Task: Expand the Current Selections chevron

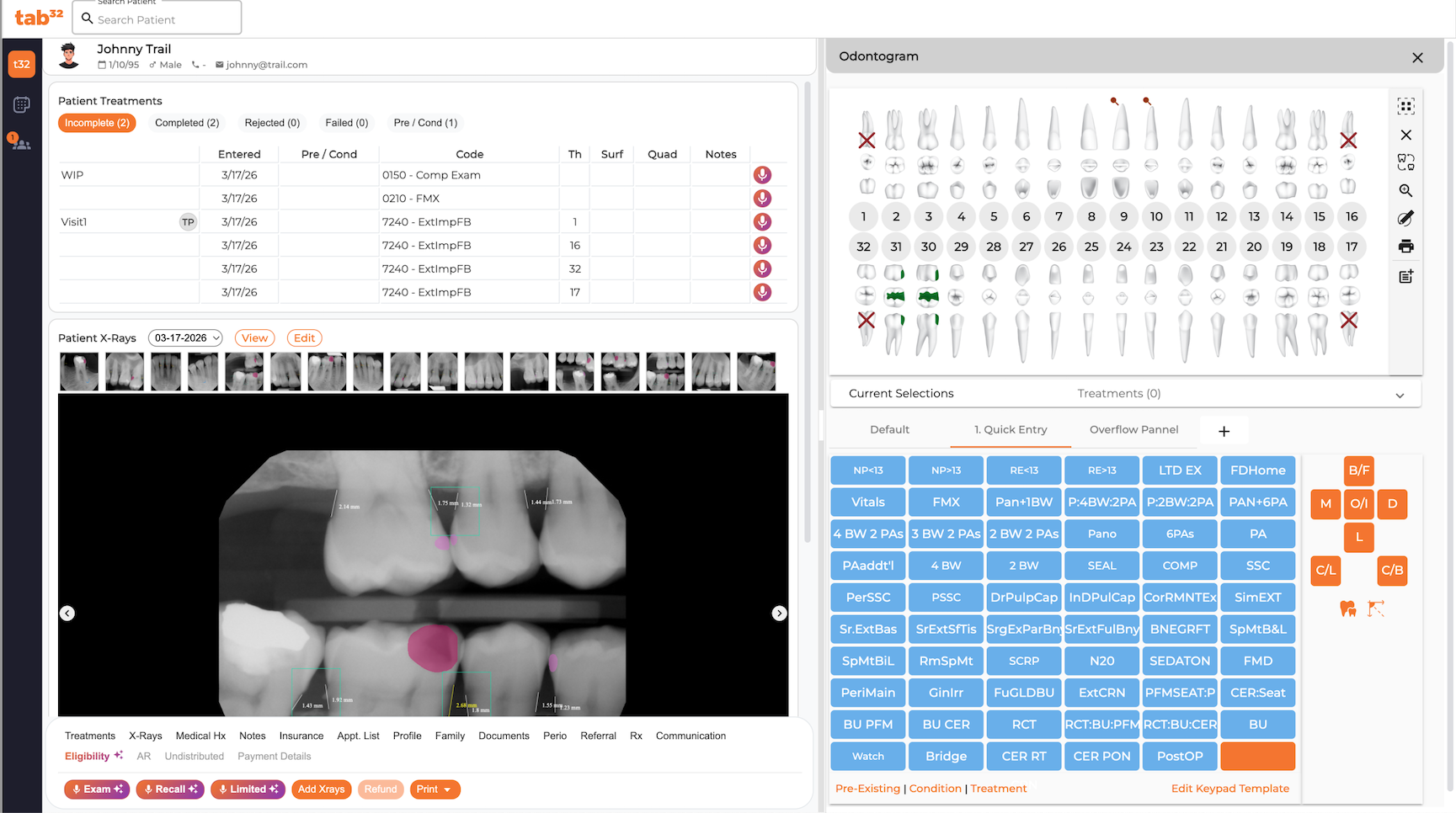Action: pos(1400,395)
